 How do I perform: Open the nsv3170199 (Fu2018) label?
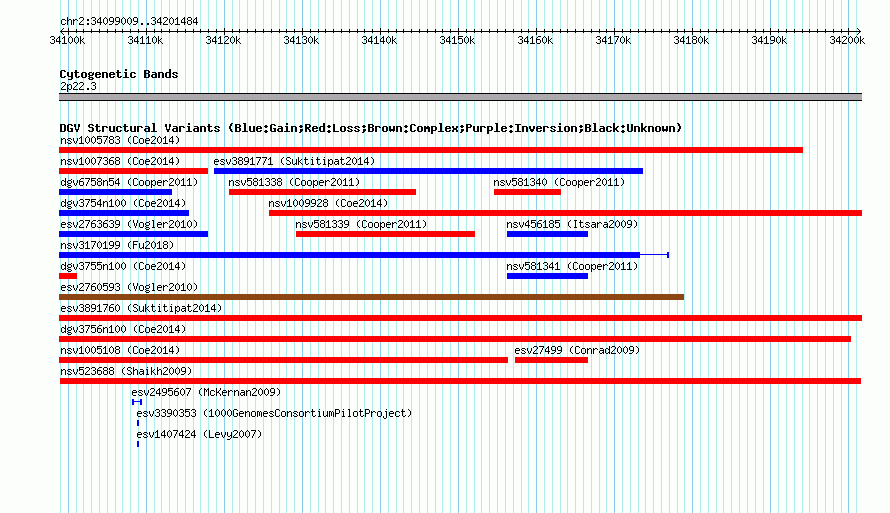[117, 245]
